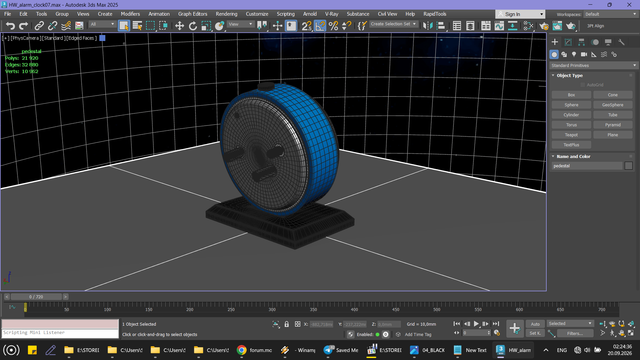Open the Motion panel tab
The height and width of the screenshot is (360, 640).
(x=595, y=42)
